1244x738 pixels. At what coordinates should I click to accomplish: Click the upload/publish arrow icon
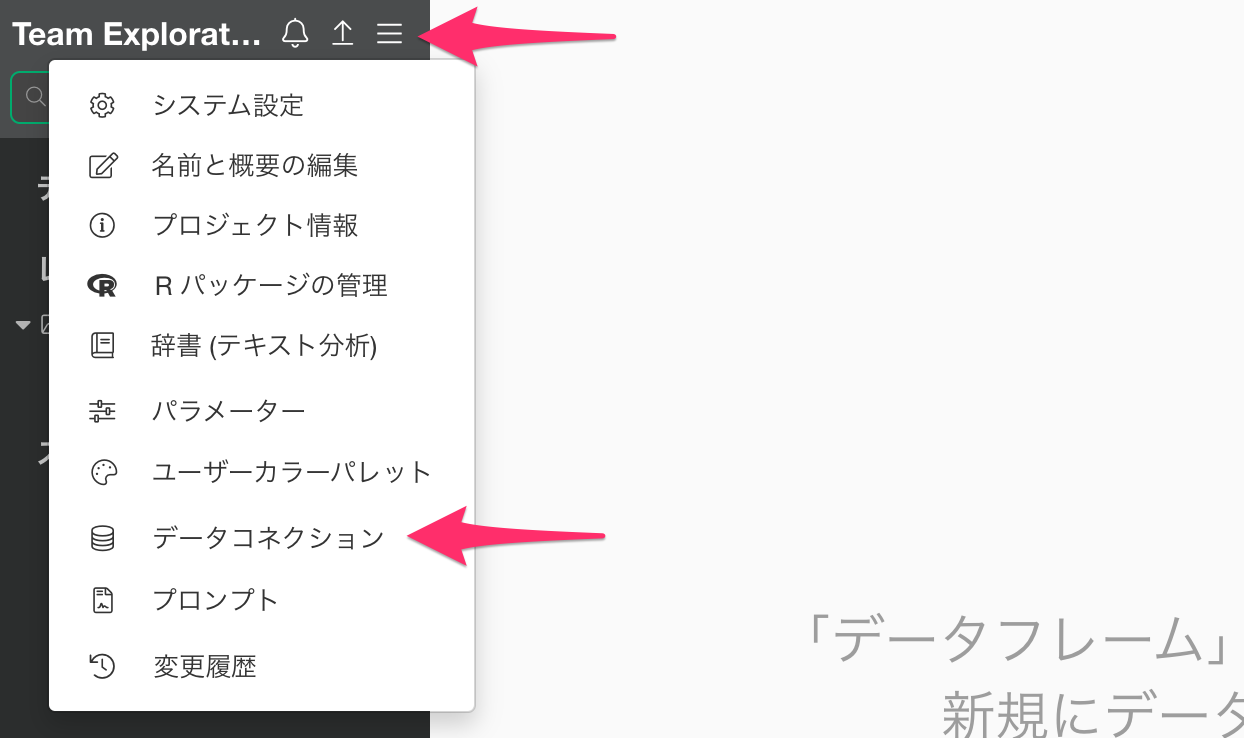[343, 34]
